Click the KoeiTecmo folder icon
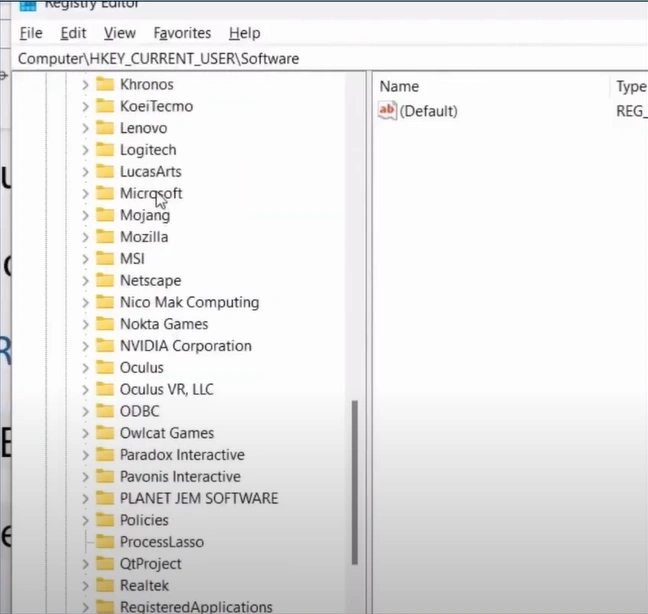648x614 pixels. tap(105, 106)
